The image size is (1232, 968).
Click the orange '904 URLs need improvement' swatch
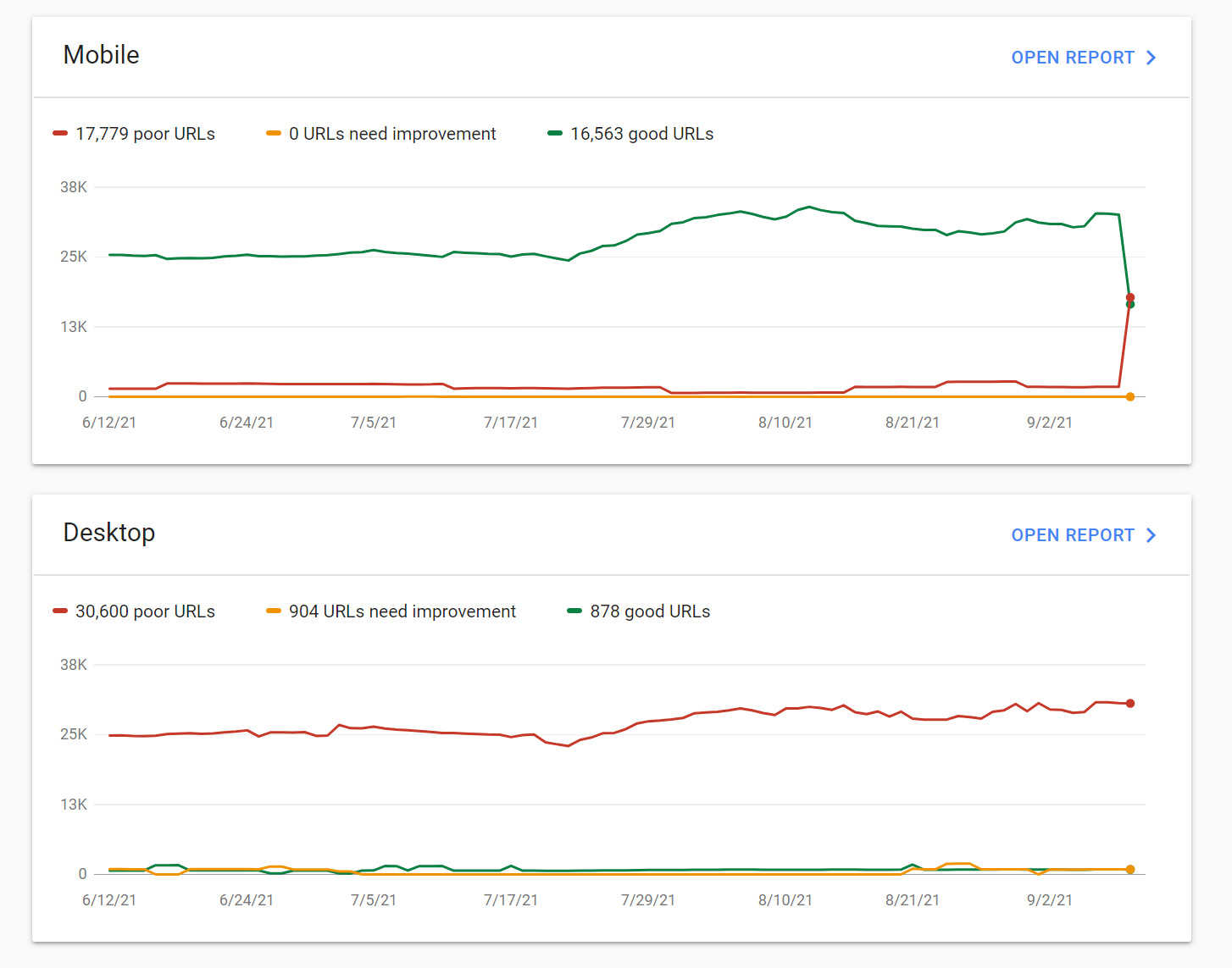[274, 611]
